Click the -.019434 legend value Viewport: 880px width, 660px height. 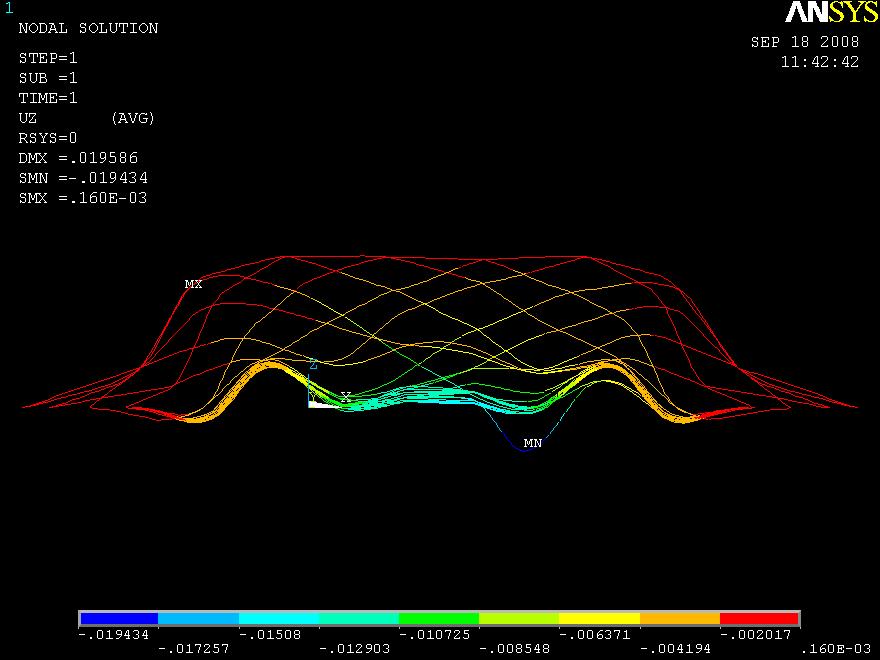click(114, 635)
